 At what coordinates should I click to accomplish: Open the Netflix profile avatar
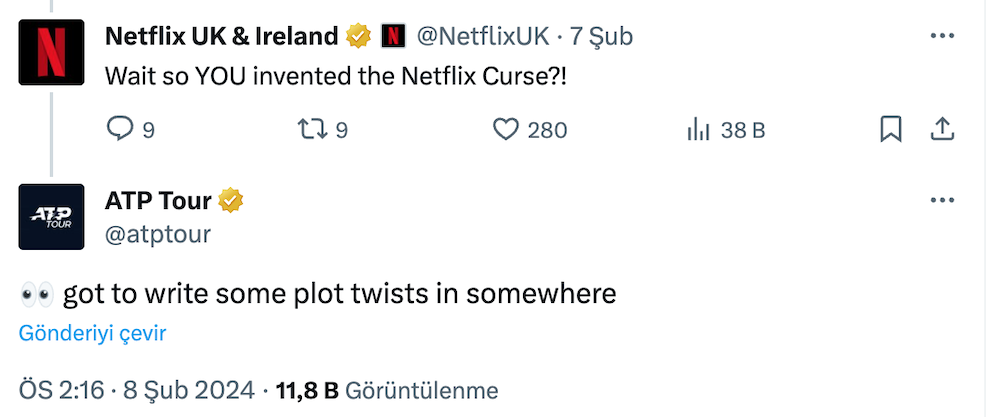coord(51,52)
